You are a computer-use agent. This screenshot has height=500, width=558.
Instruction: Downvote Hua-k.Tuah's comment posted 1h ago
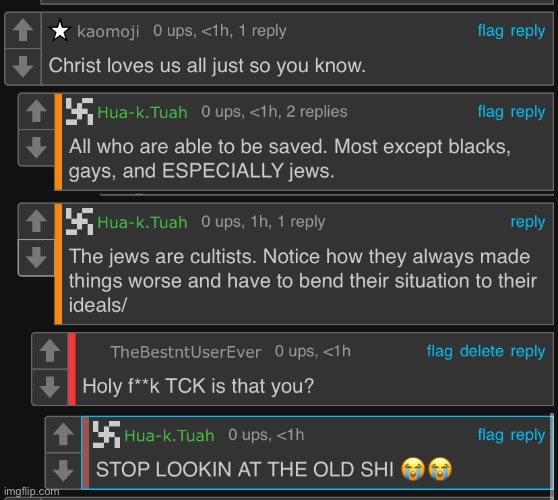tap(36, 258)
